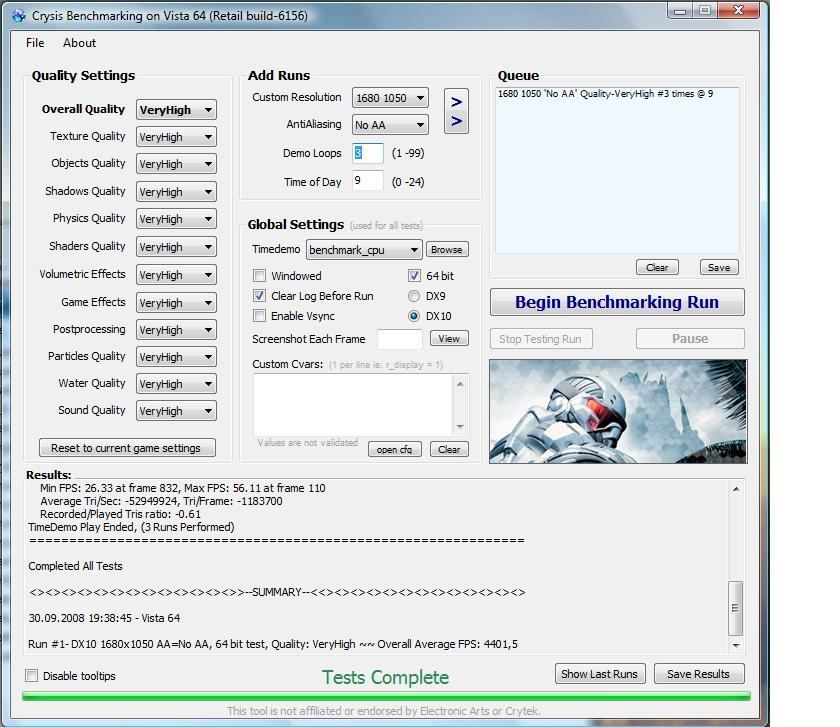Click Save Results button
The width and height of the screenshot is (840, 727).
[699, 674]
